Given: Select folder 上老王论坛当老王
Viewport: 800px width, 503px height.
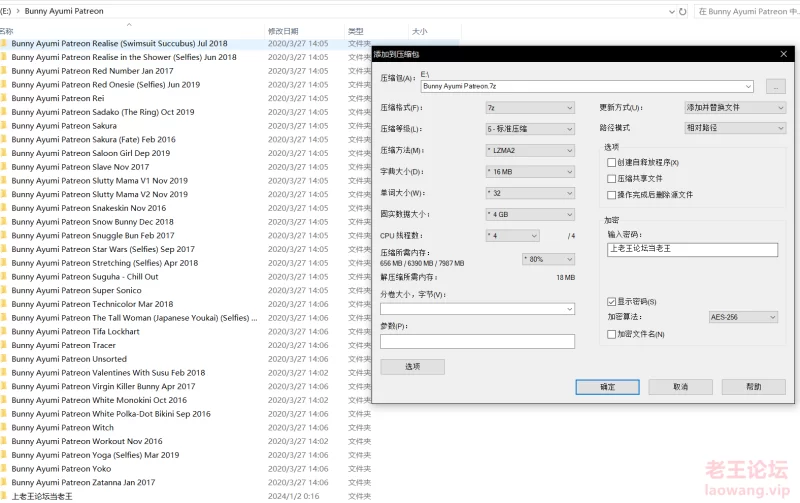Looking at the screenshot, I should point(42,497).
